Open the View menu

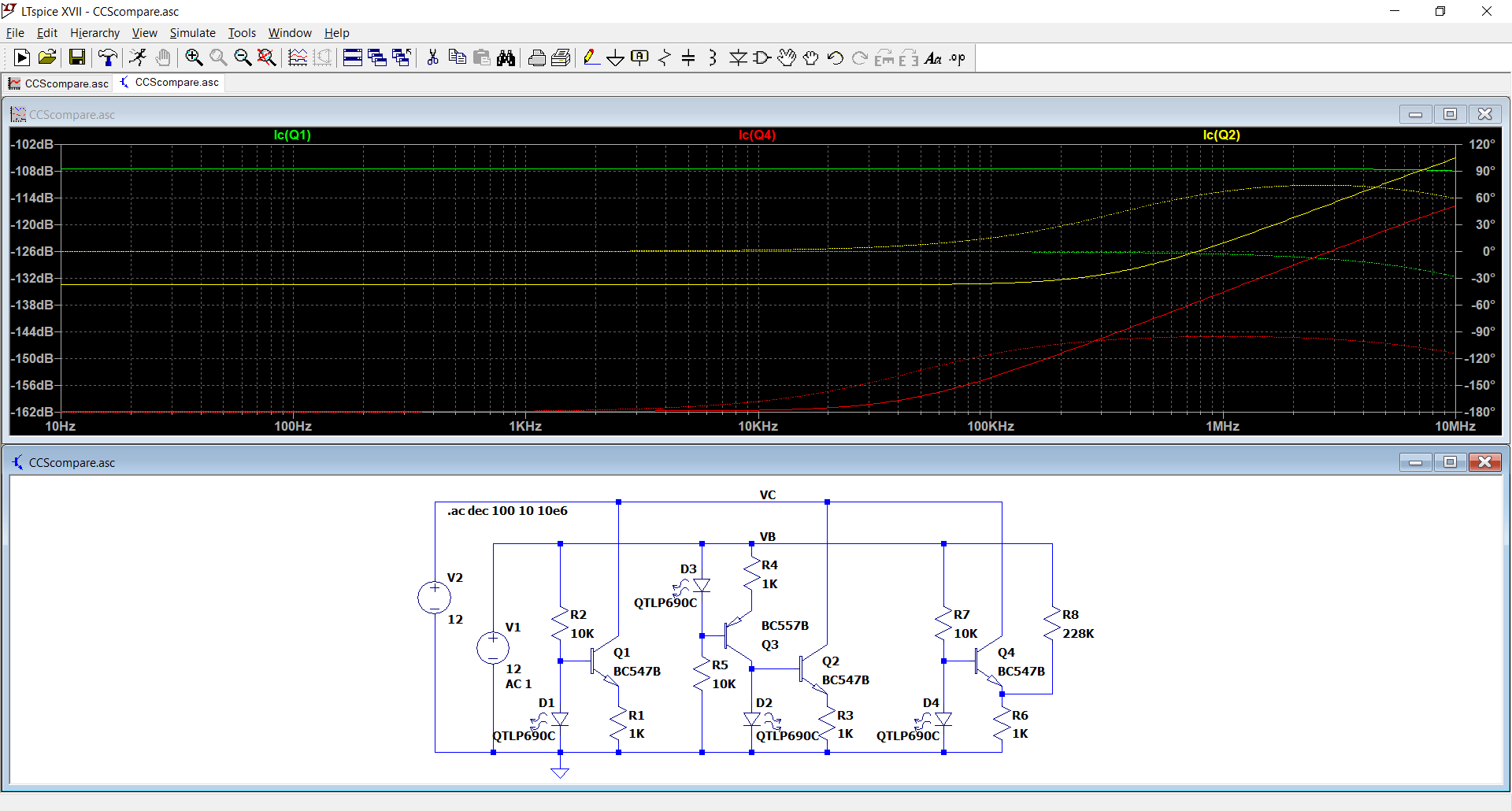pyautogui.click(x=144, y=32)
